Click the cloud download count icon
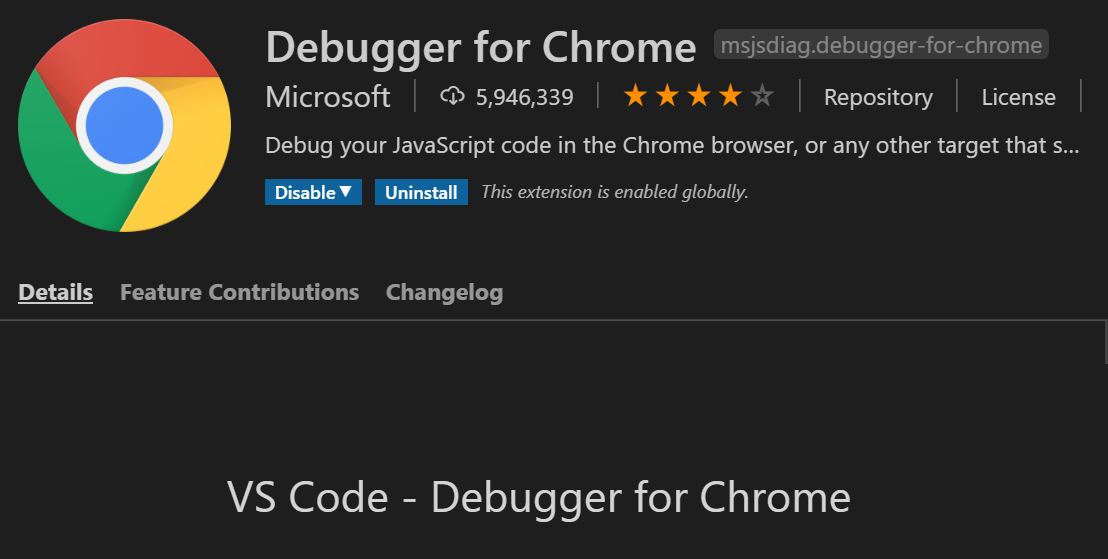This screenshot has height=559, width=1108. point(452,96)
